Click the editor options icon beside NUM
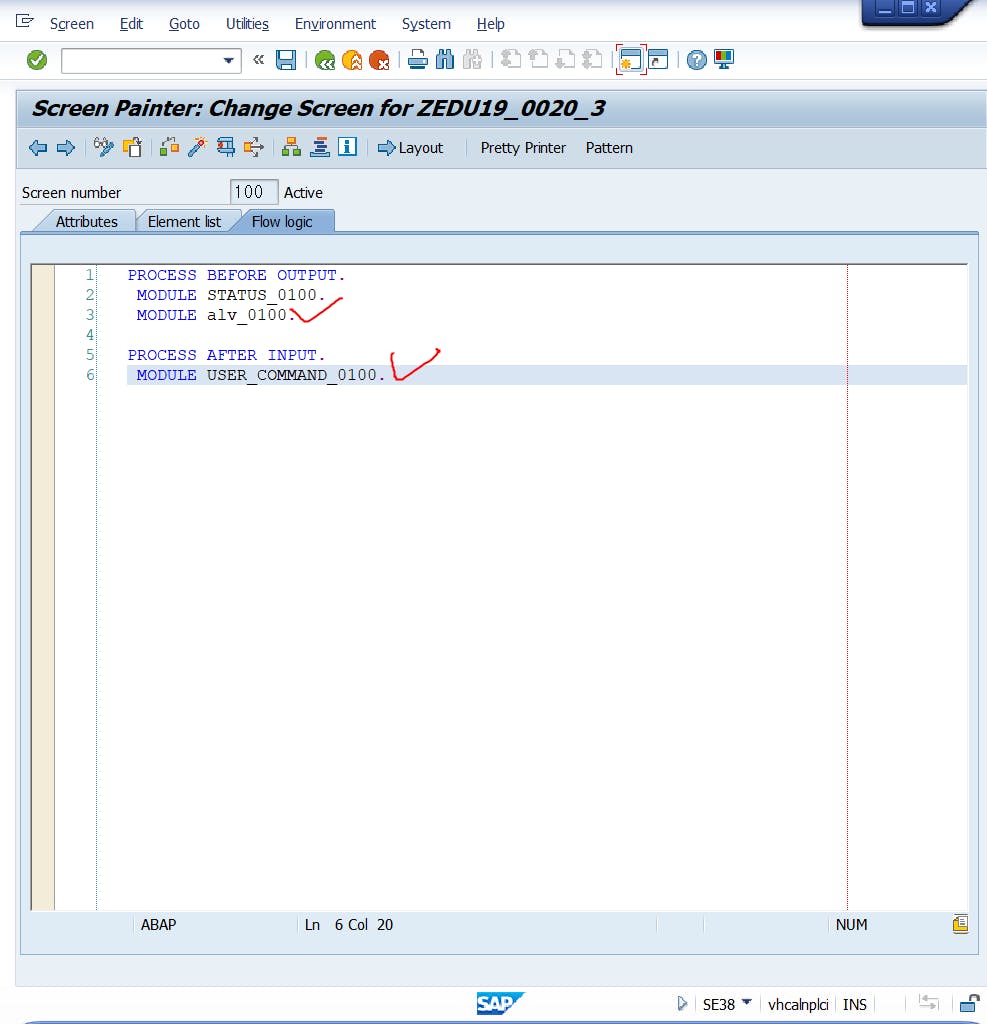The width and height of the screenshot is (987, 1024). (960, 924)
